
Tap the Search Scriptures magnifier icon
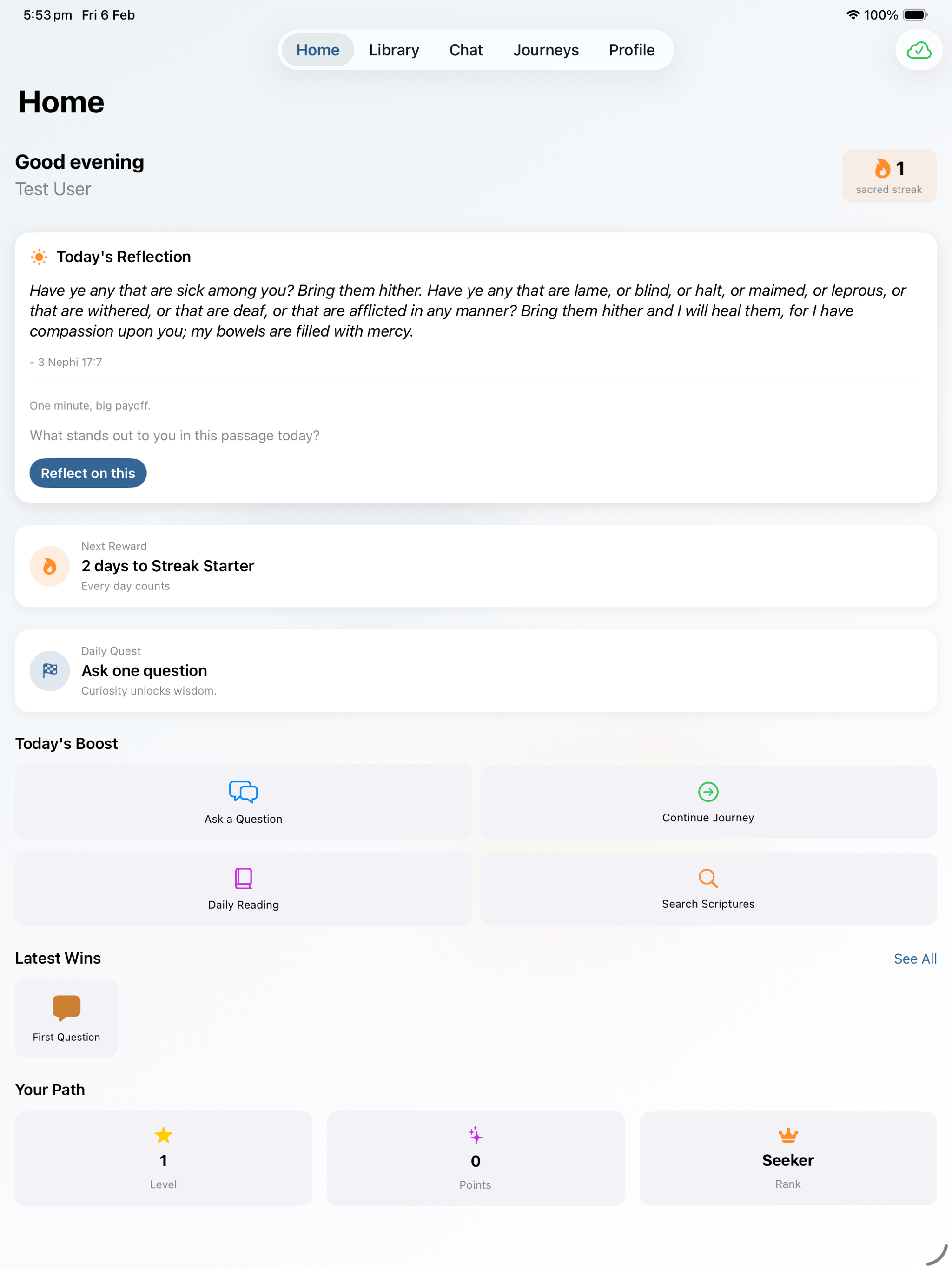click(x=708, y=878)
